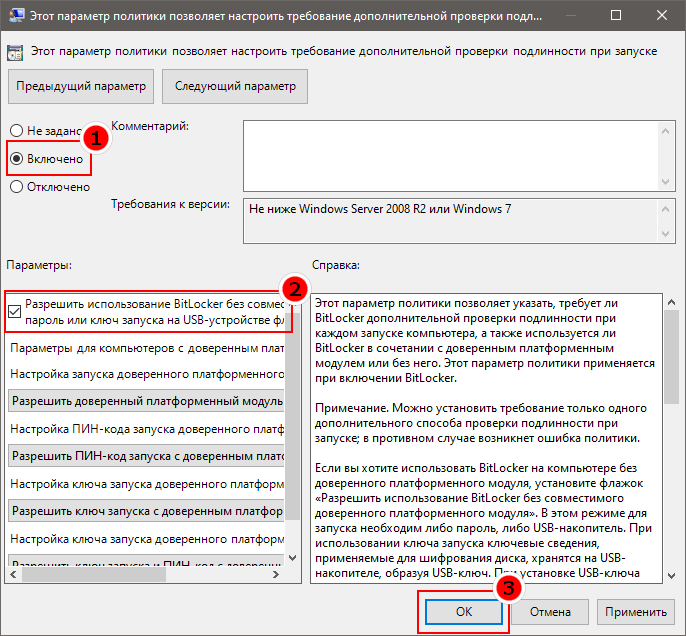Image resolution: width=686 pixels, height=636 pixels.
Task: Click the 'Параметры:' label
Action: click(39, 265)
